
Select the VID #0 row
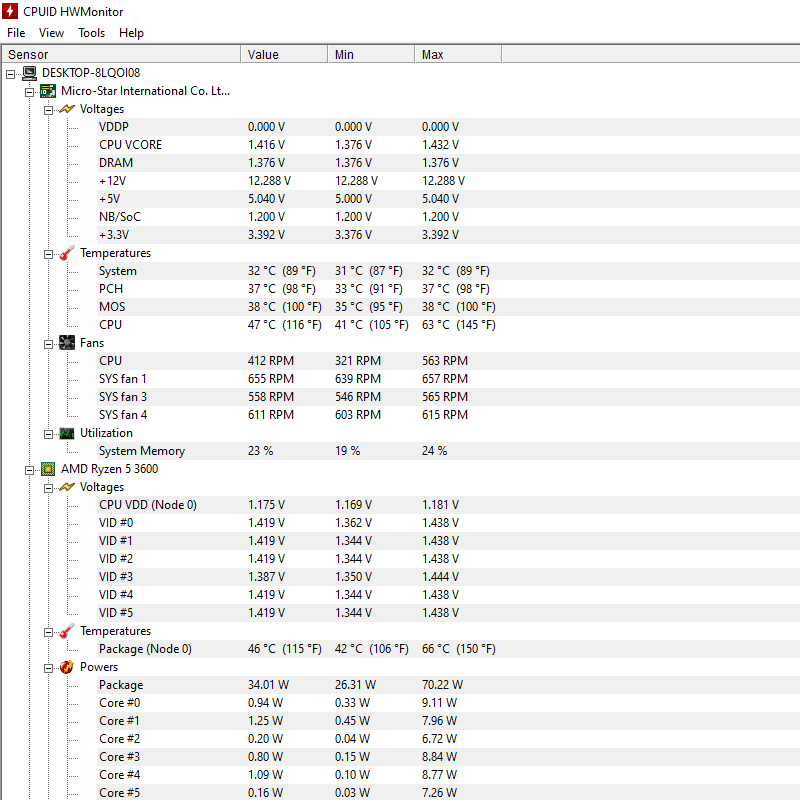[x=448, y=523]
